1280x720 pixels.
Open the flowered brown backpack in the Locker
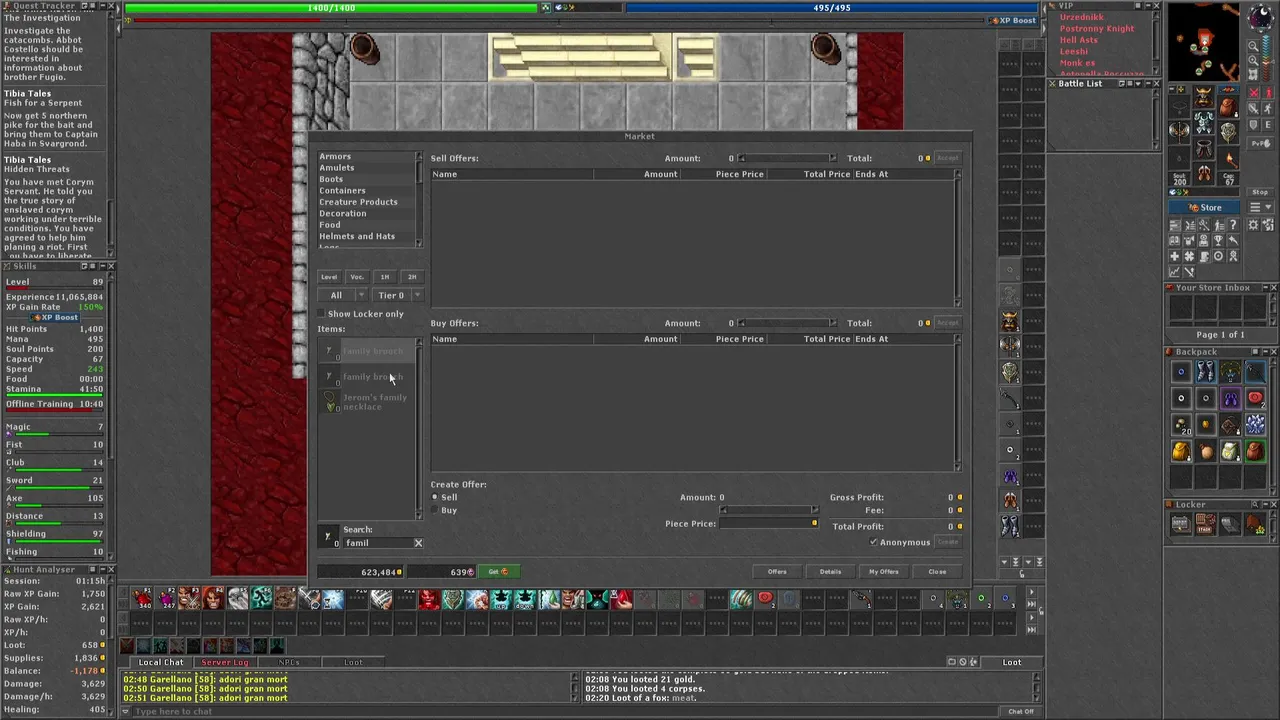click(1255, 525)
